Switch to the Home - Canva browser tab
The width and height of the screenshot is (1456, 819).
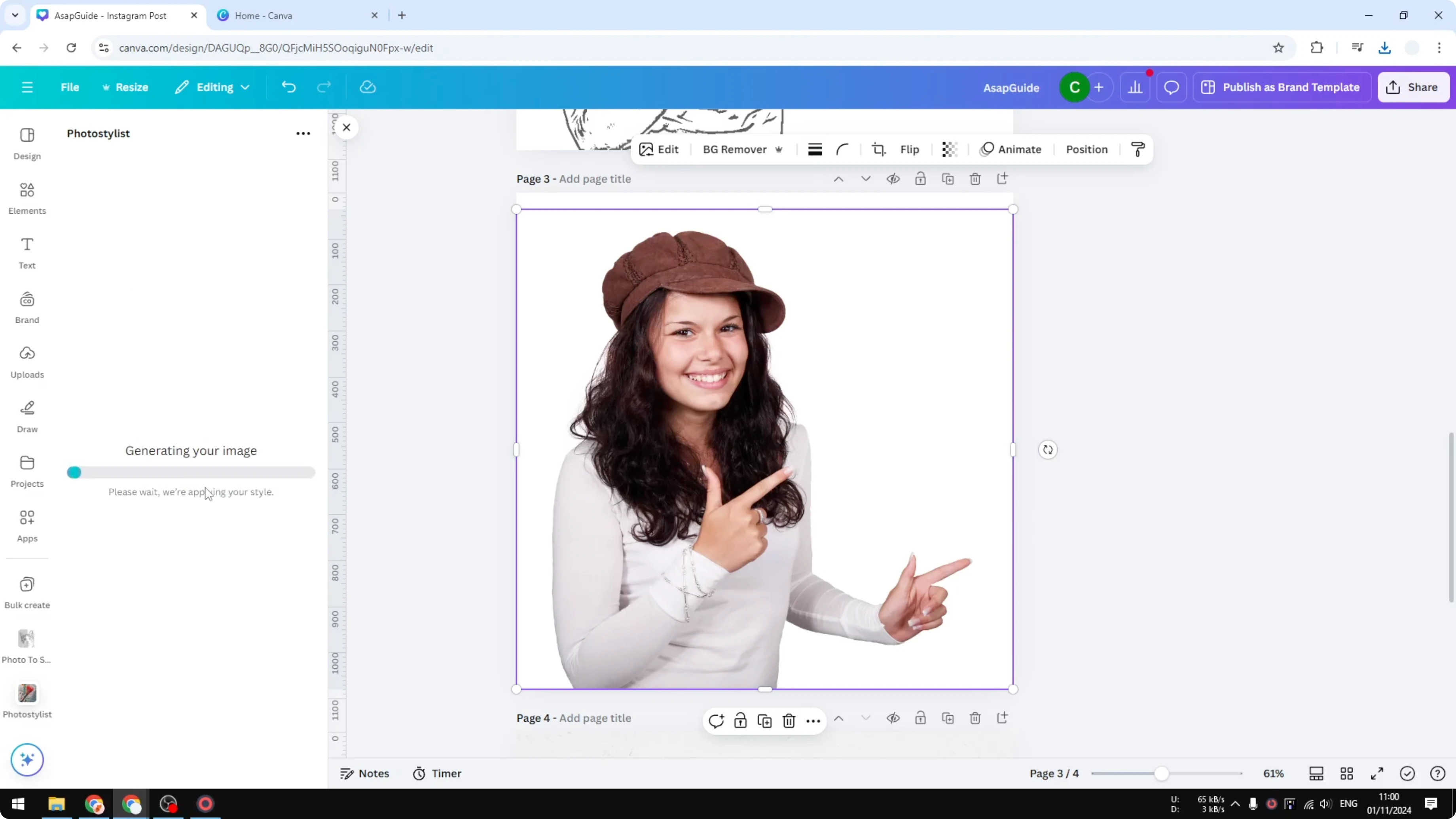pyautogui.click(x=265, y=15)
